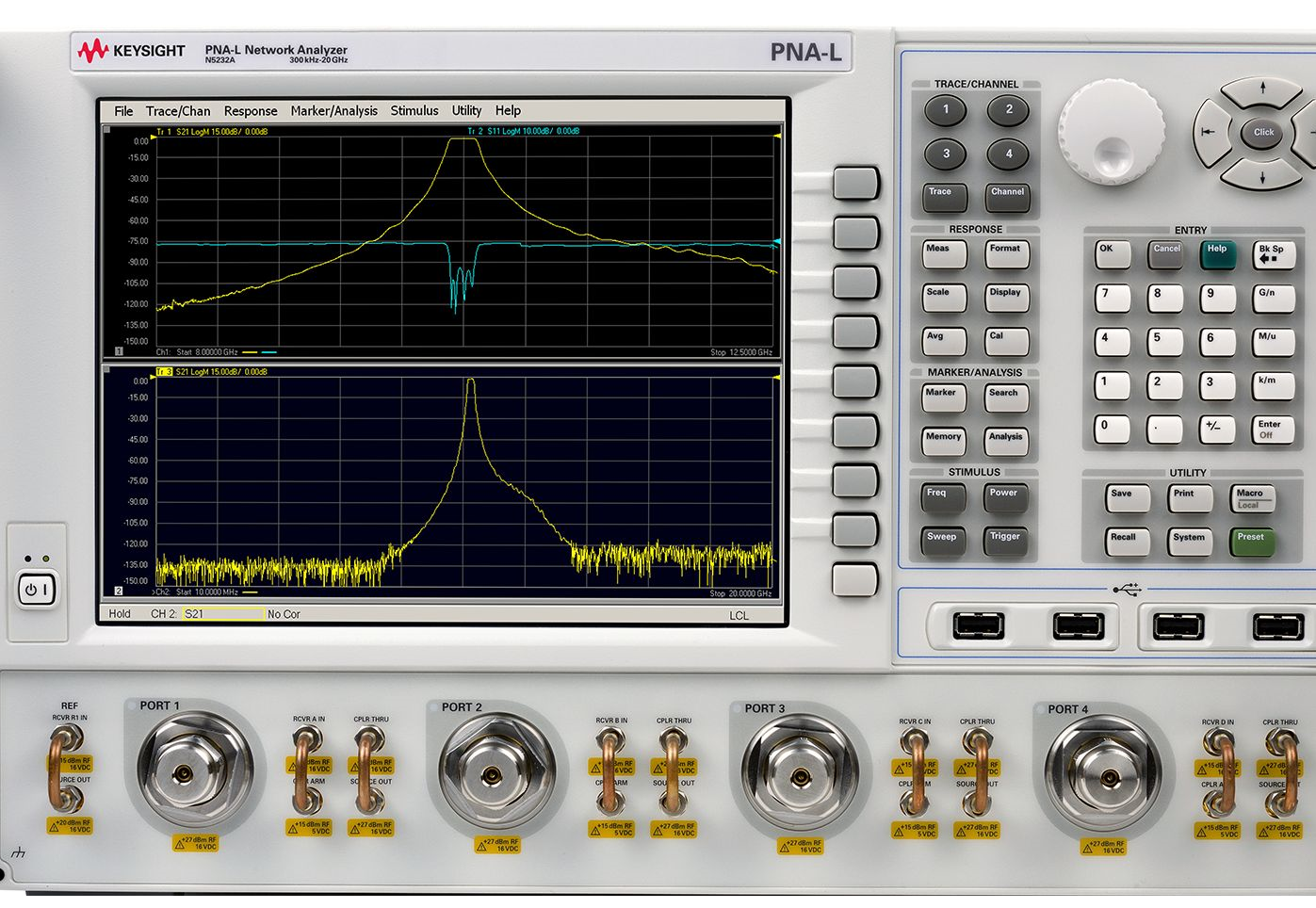Push the Format key

click(1007, 253)
